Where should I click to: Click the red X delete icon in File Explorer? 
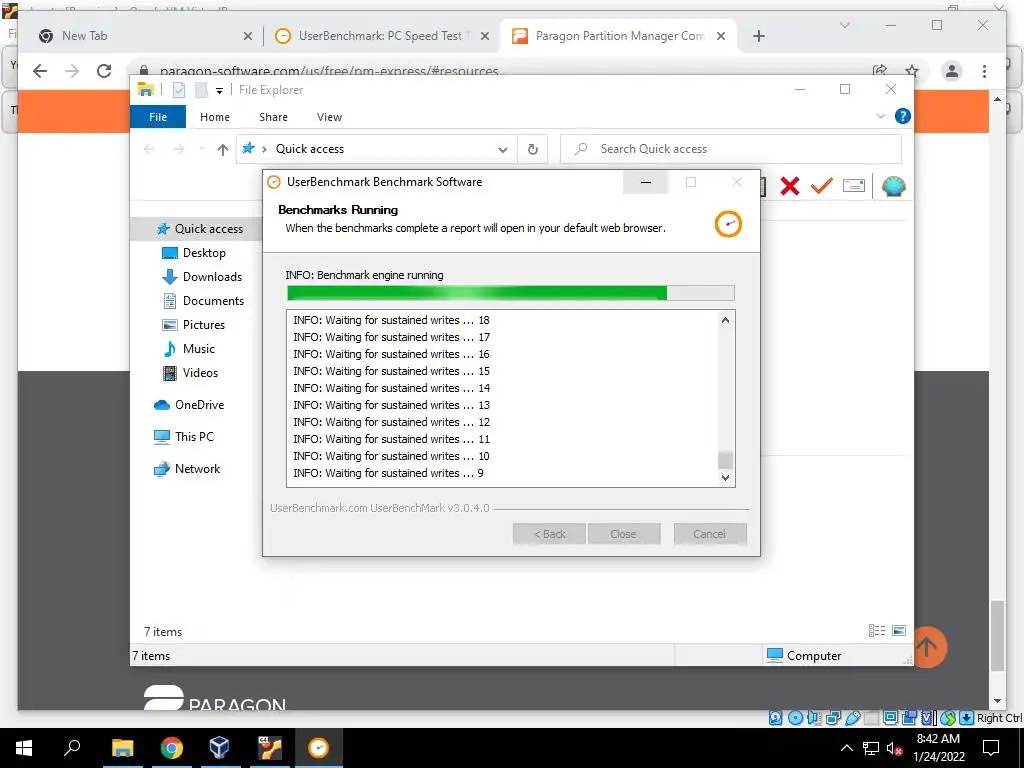click(790, 187)
